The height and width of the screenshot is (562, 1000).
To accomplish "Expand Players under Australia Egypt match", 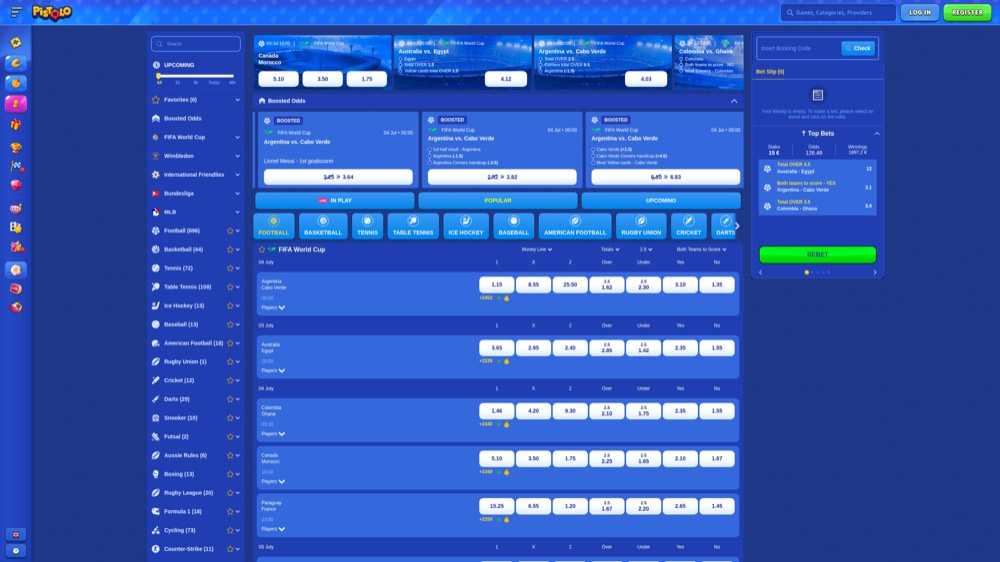I will (273, 371).
